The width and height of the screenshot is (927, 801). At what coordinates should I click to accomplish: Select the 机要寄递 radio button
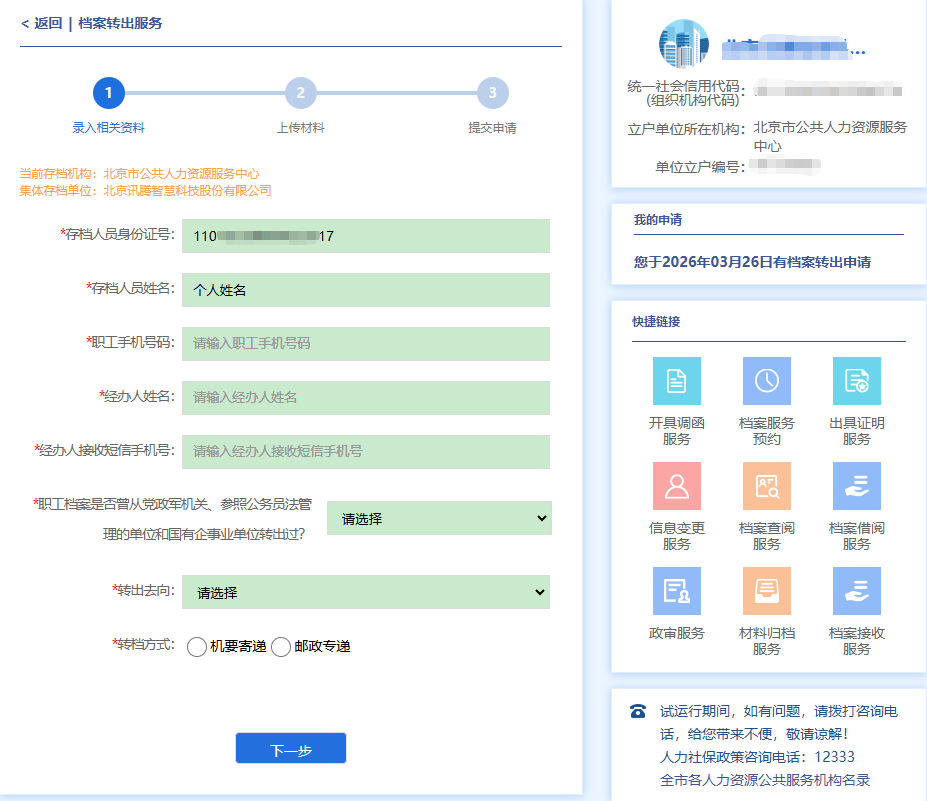click(x=197, y=647)
